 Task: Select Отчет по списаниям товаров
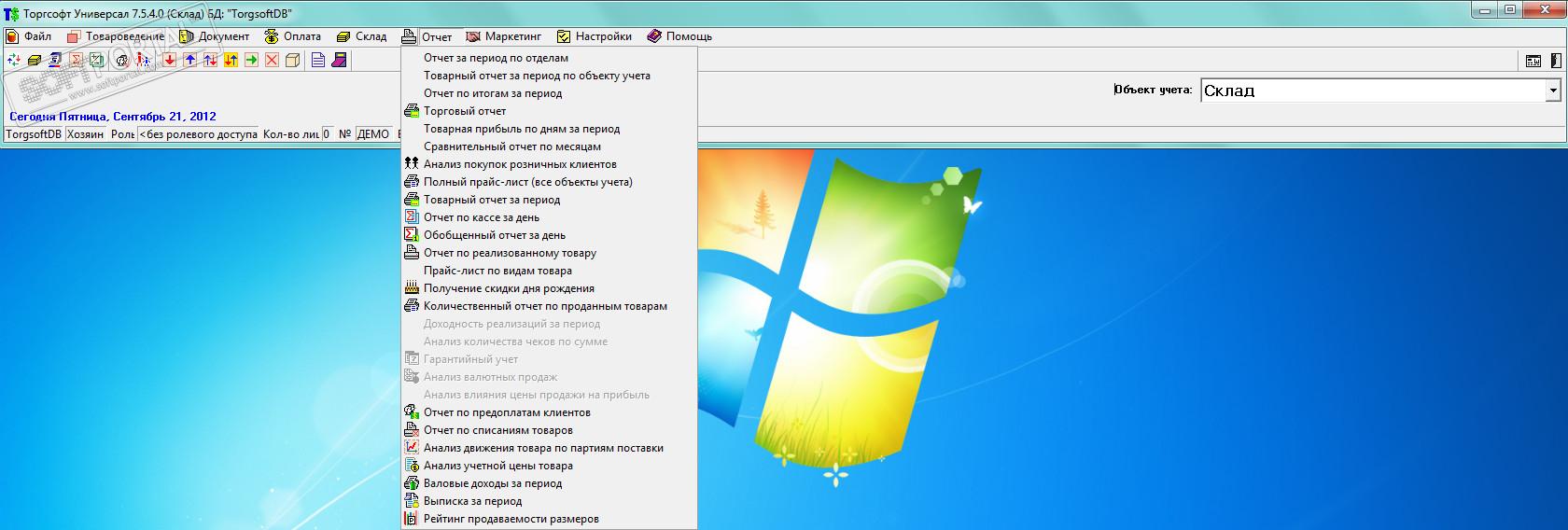click(x=549, y=430)
